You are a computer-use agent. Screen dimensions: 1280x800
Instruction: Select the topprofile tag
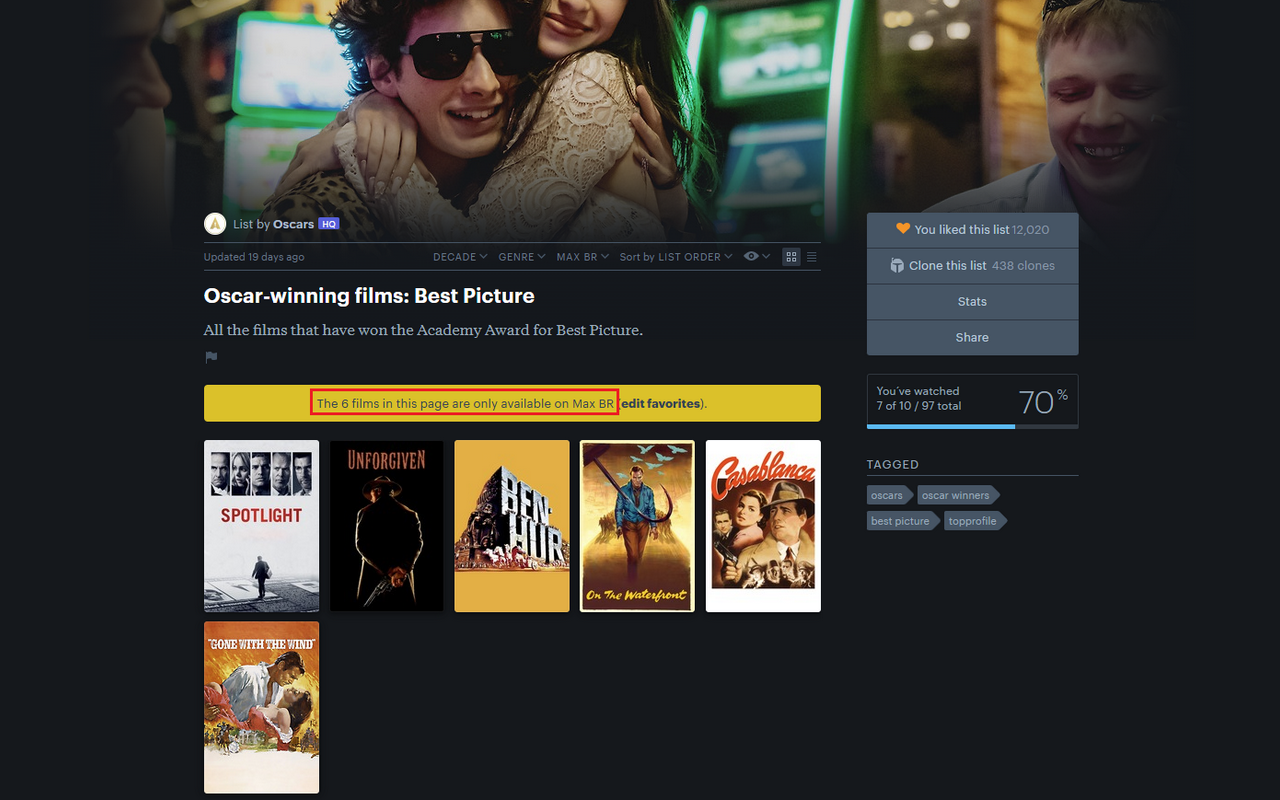(x=974, y=521)
